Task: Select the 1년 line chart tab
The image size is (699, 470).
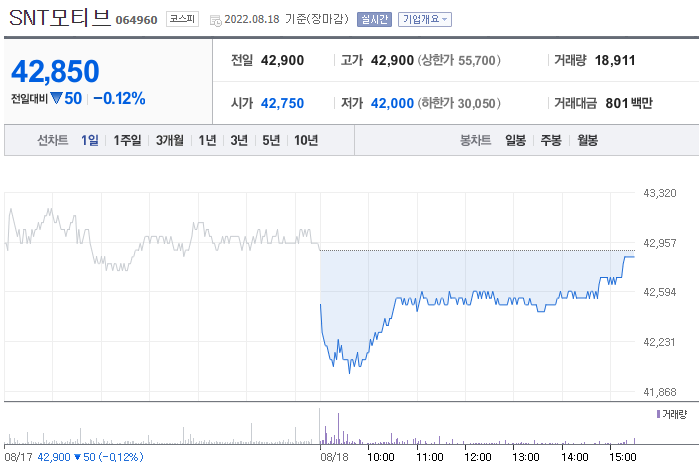Action: click(207, 140)
